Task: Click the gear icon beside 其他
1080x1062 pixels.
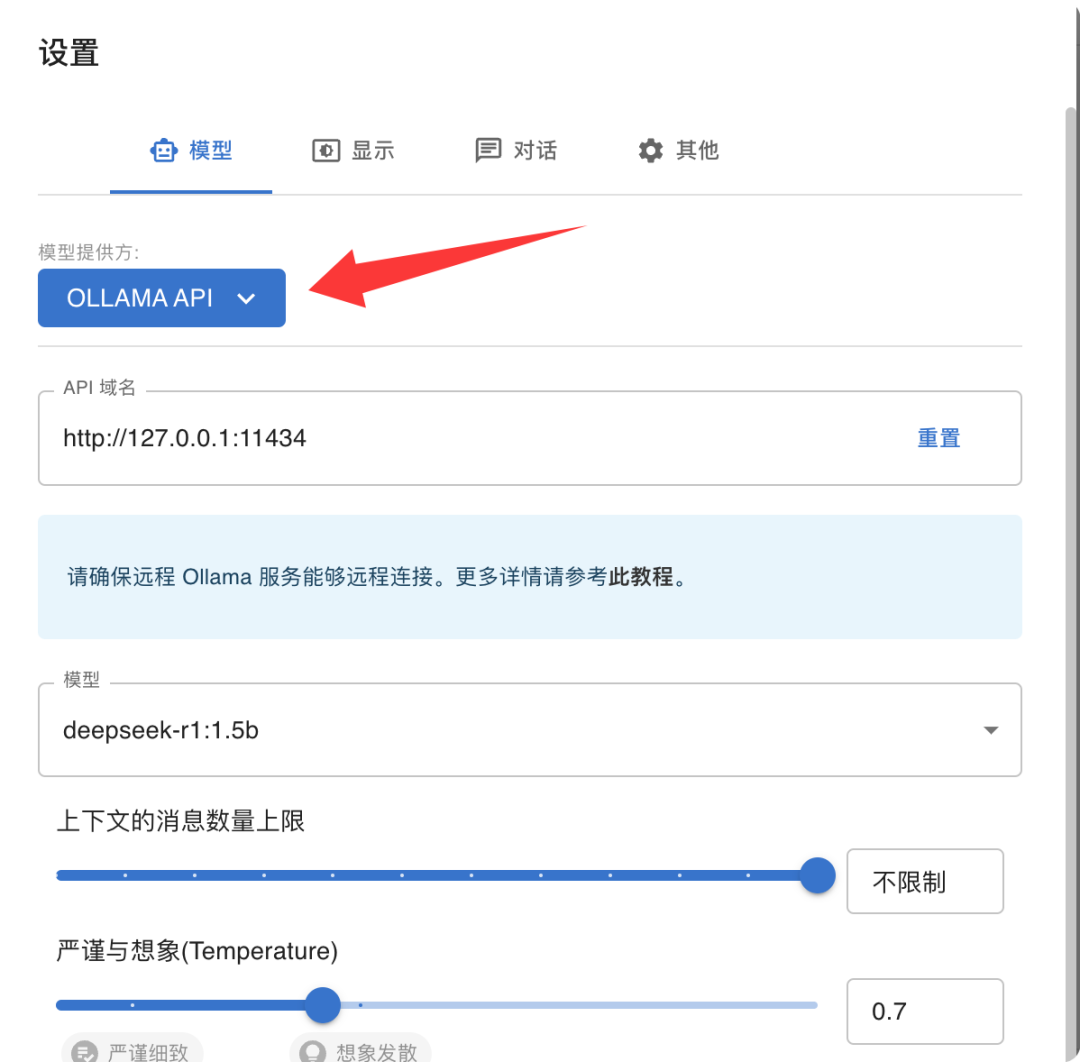Action: [x=650, y=150]
